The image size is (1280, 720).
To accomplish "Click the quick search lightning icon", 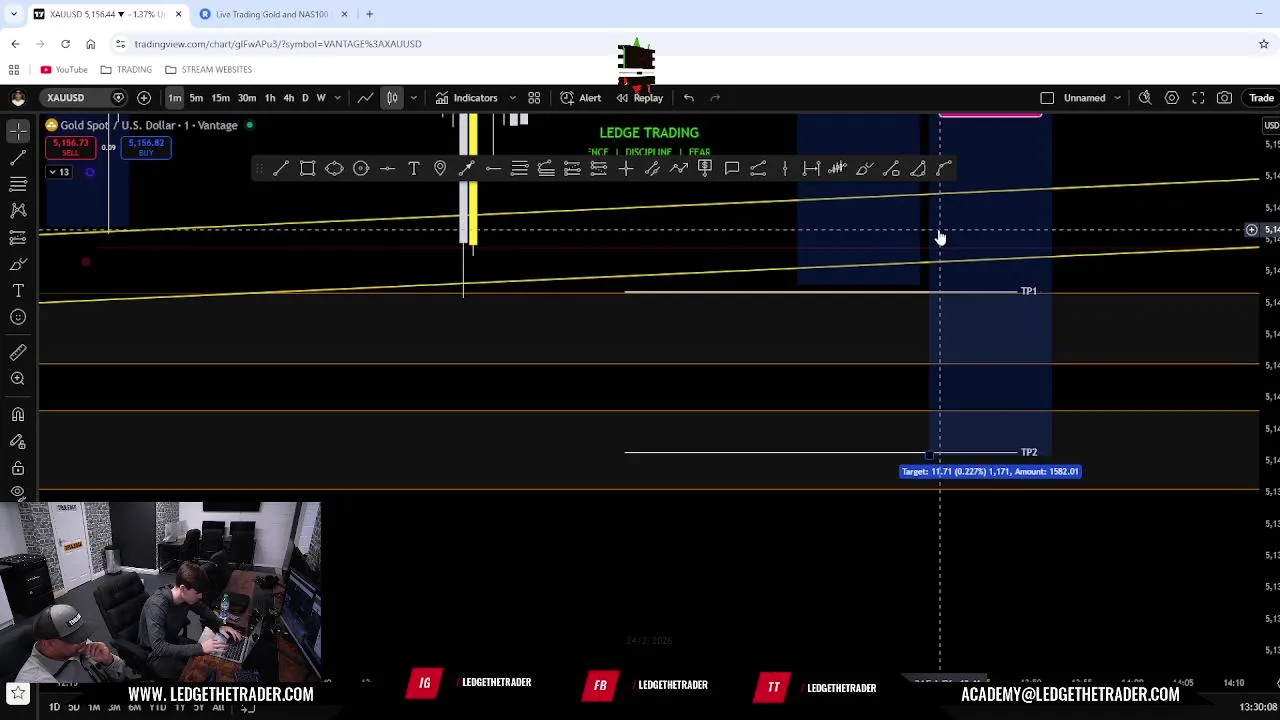I will tap(1145, 98).
